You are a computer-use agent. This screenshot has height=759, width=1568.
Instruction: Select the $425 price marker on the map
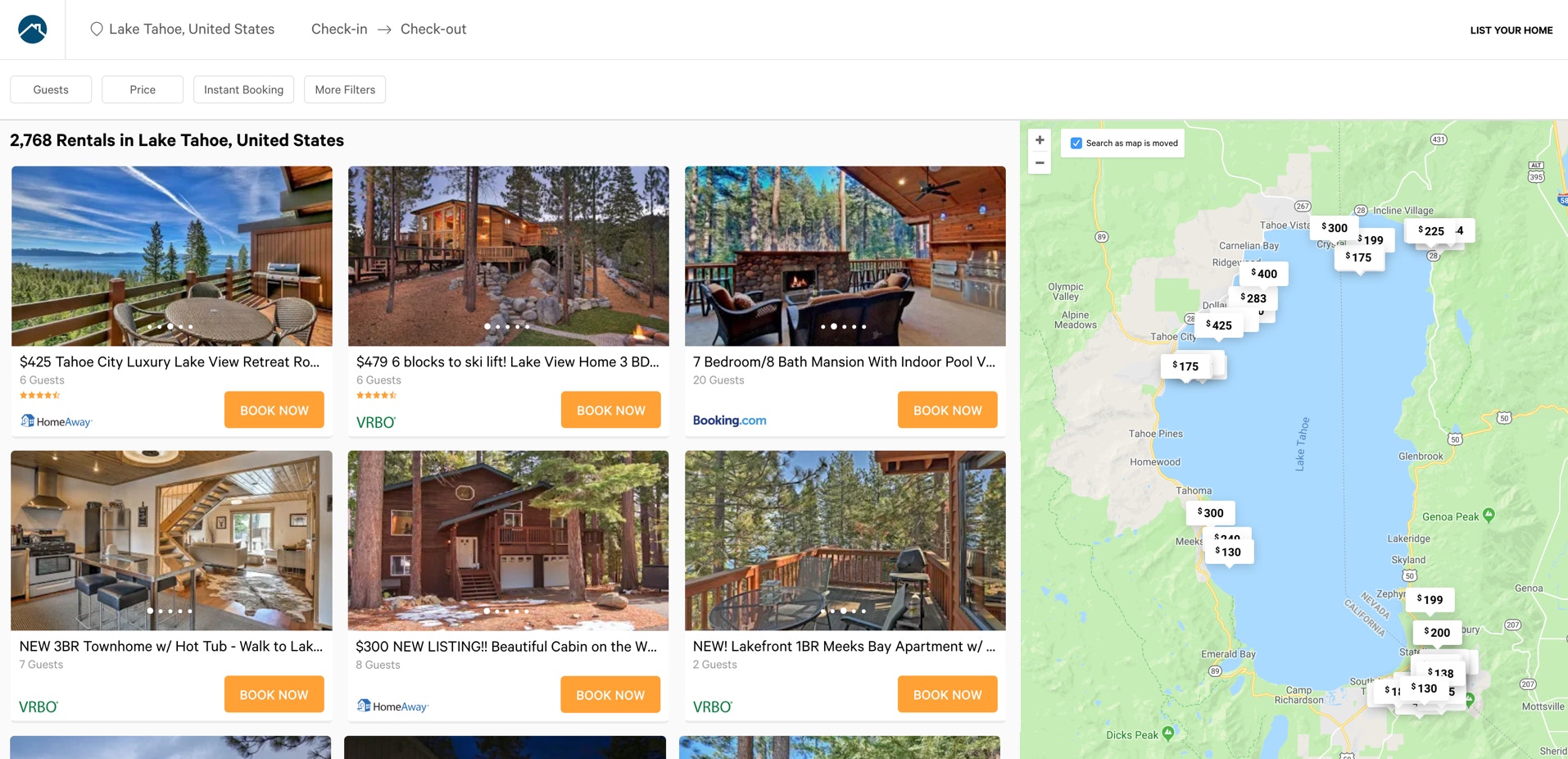click(x=1220, y=325)
